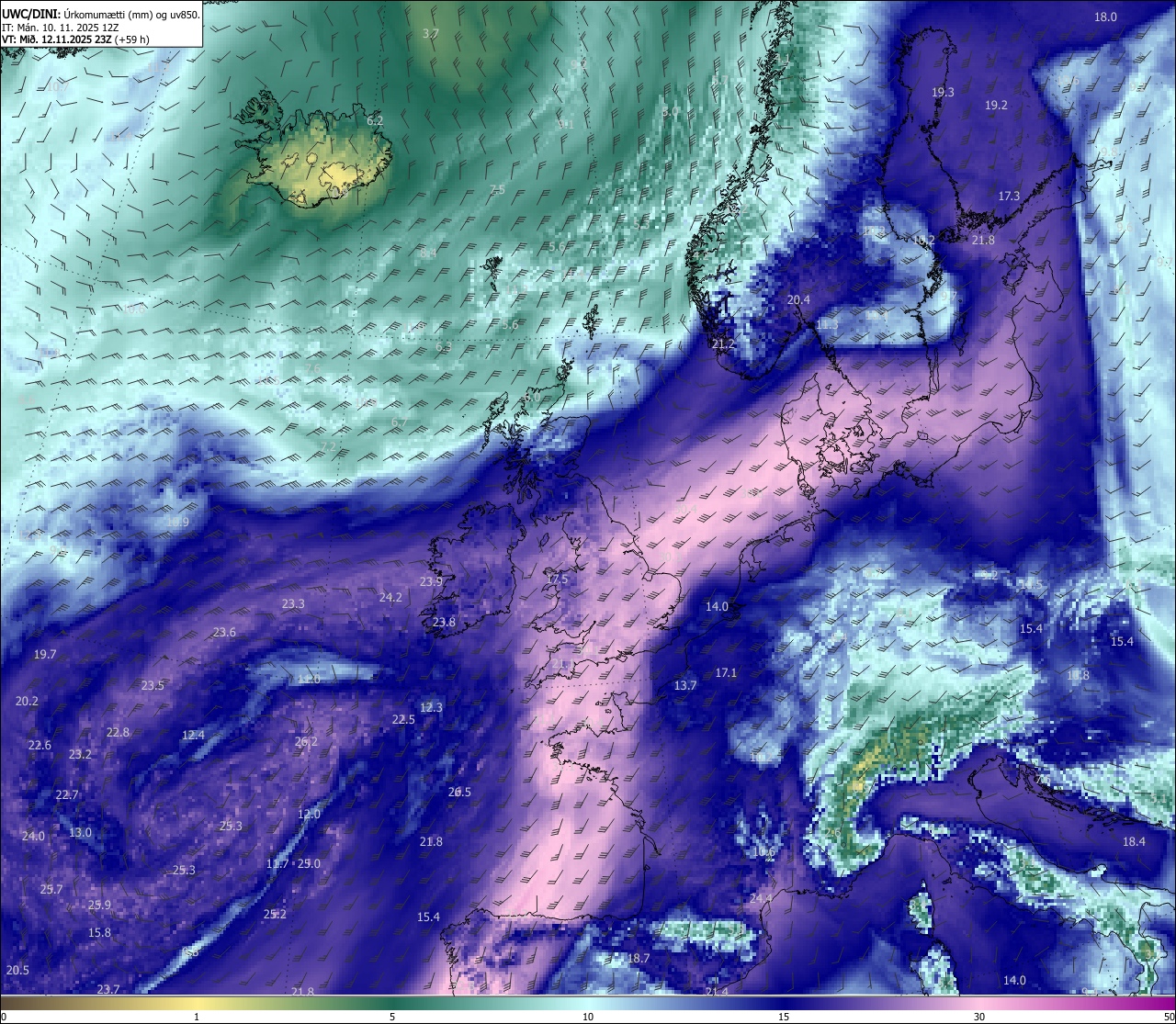Click the UWC/DINI title text
The image size is (1176, 1024).
31,14
